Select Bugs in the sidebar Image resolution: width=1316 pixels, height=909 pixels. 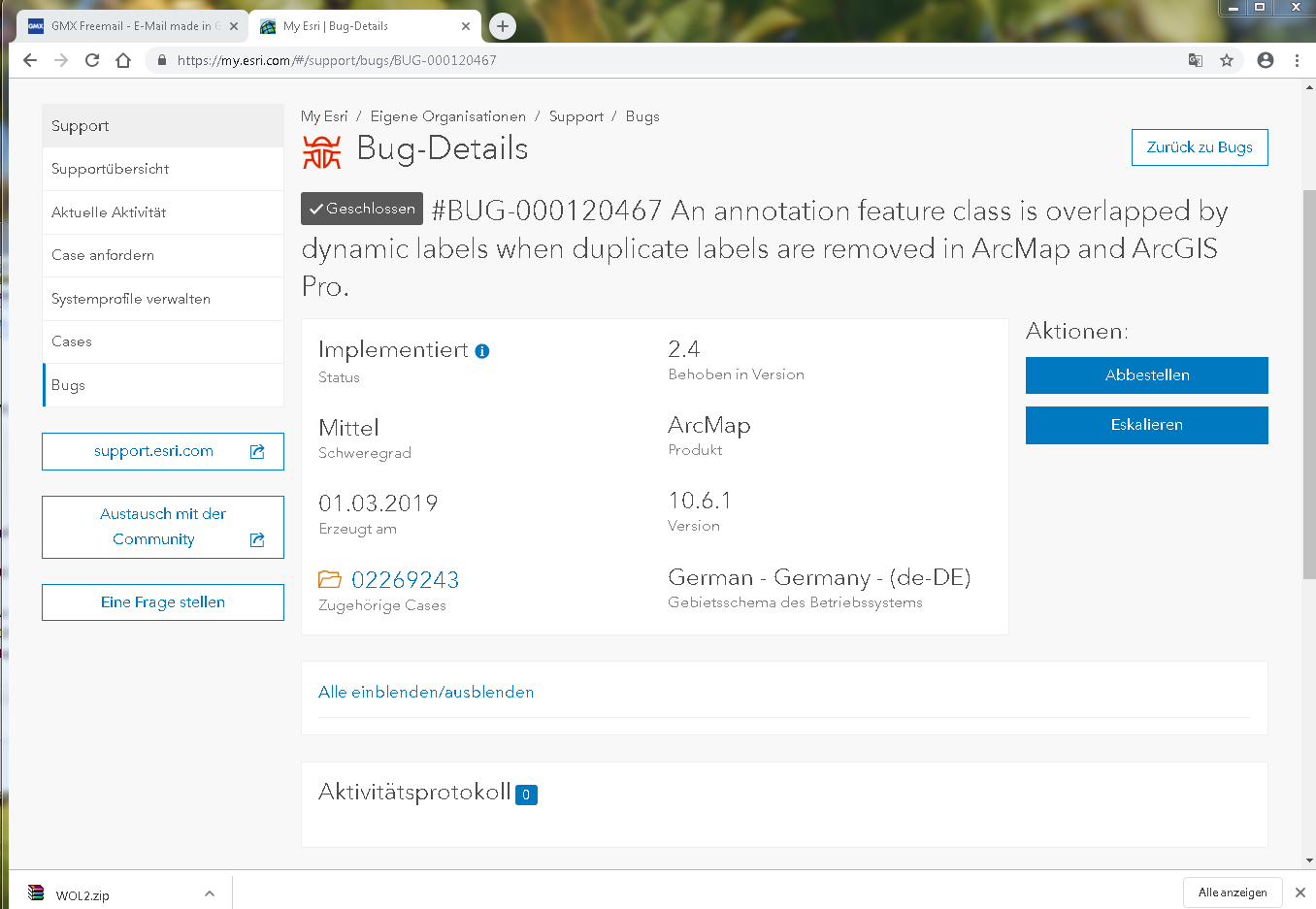(163, 385)
